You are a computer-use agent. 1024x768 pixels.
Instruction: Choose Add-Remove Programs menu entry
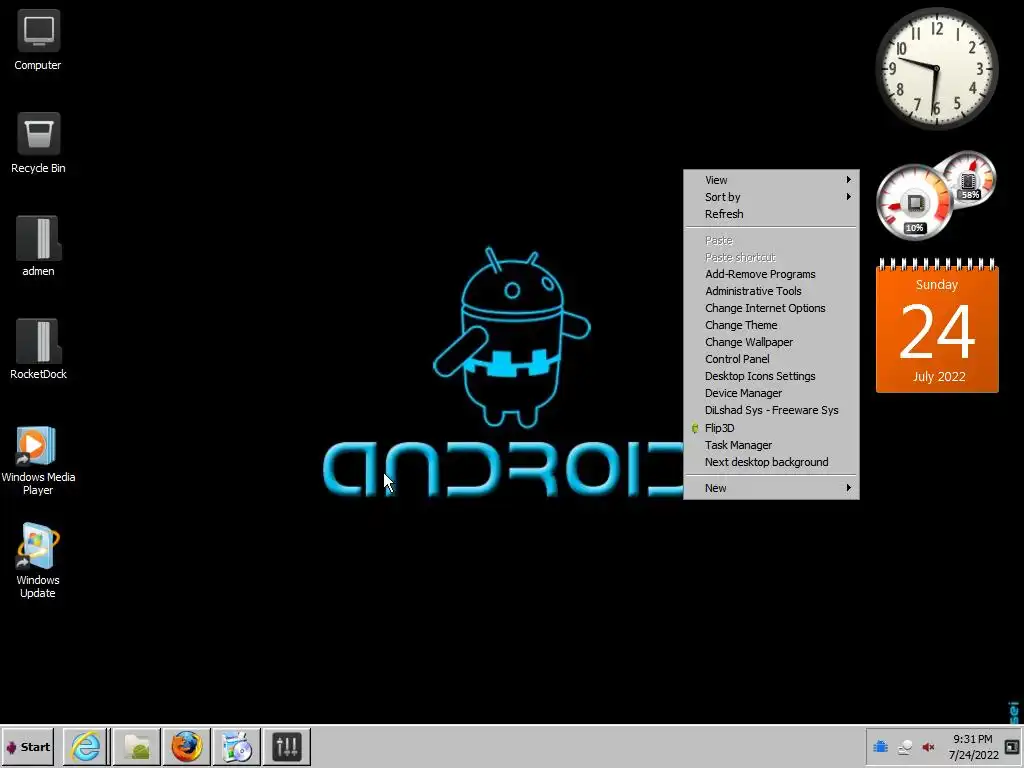point(771,274)
